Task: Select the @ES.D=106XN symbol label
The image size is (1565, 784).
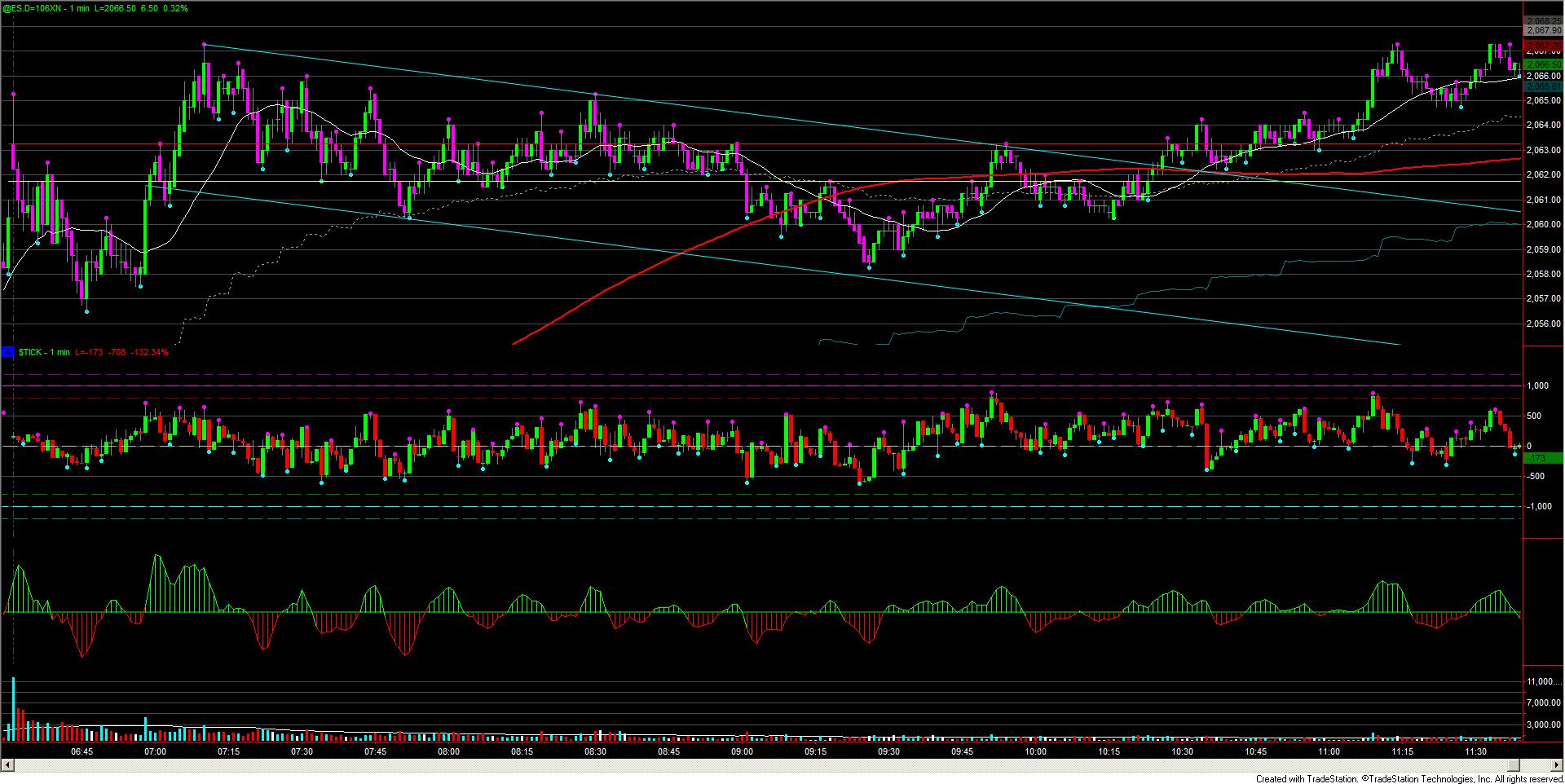Action: click(x=31, y=8)
